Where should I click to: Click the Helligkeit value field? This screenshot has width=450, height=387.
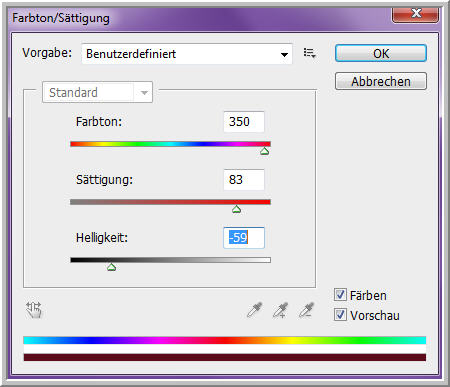(x=244, y=238)
